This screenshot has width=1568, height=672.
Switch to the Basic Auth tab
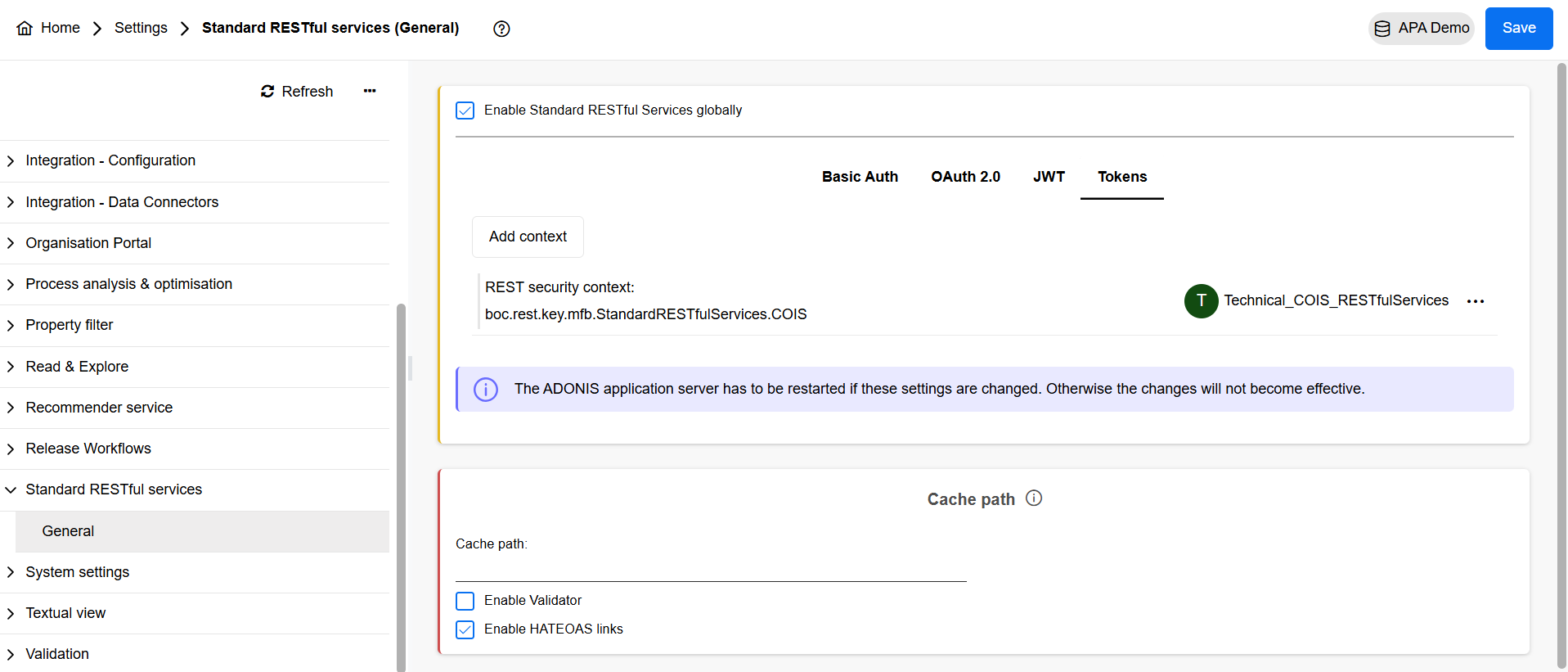(860, 177)
